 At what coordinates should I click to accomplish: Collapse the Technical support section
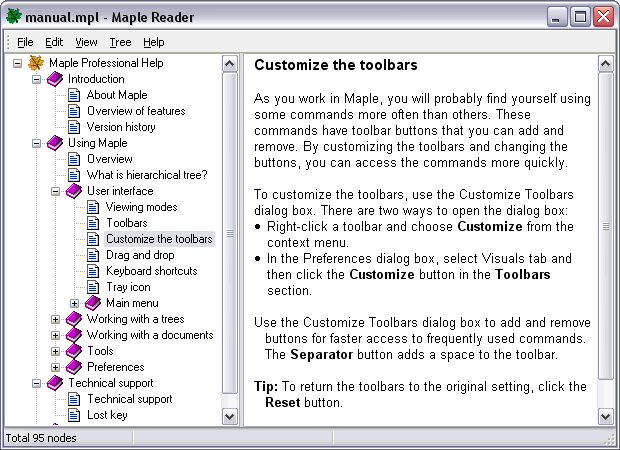[36, 383]
